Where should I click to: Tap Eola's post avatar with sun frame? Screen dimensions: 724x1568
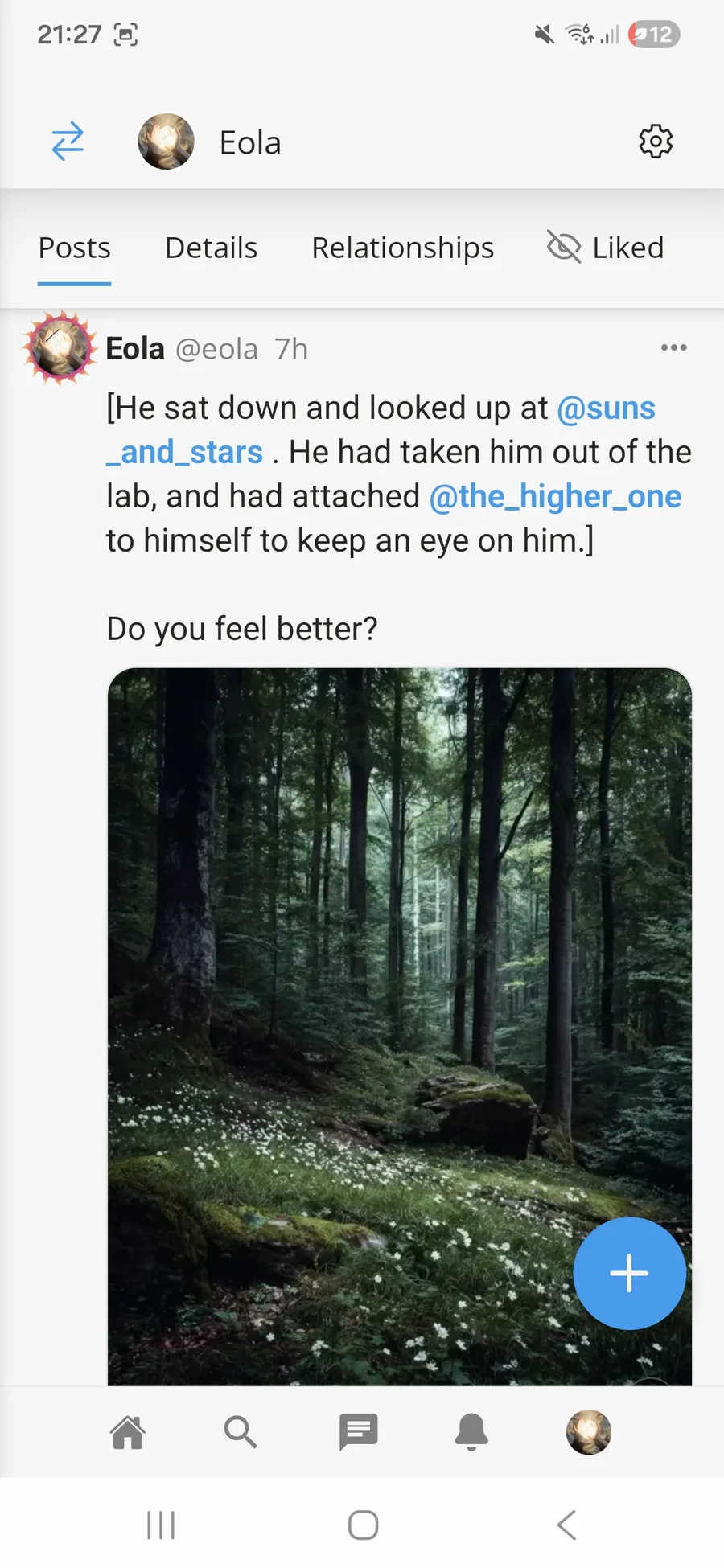coord(59,347)
